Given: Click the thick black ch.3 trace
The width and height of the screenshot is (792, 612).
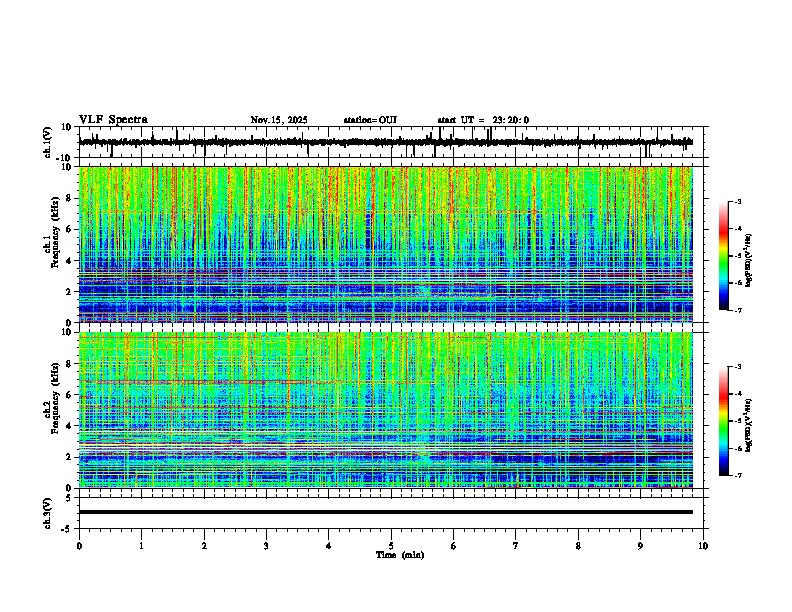Looking at the screenshot, I should [385, 512].
